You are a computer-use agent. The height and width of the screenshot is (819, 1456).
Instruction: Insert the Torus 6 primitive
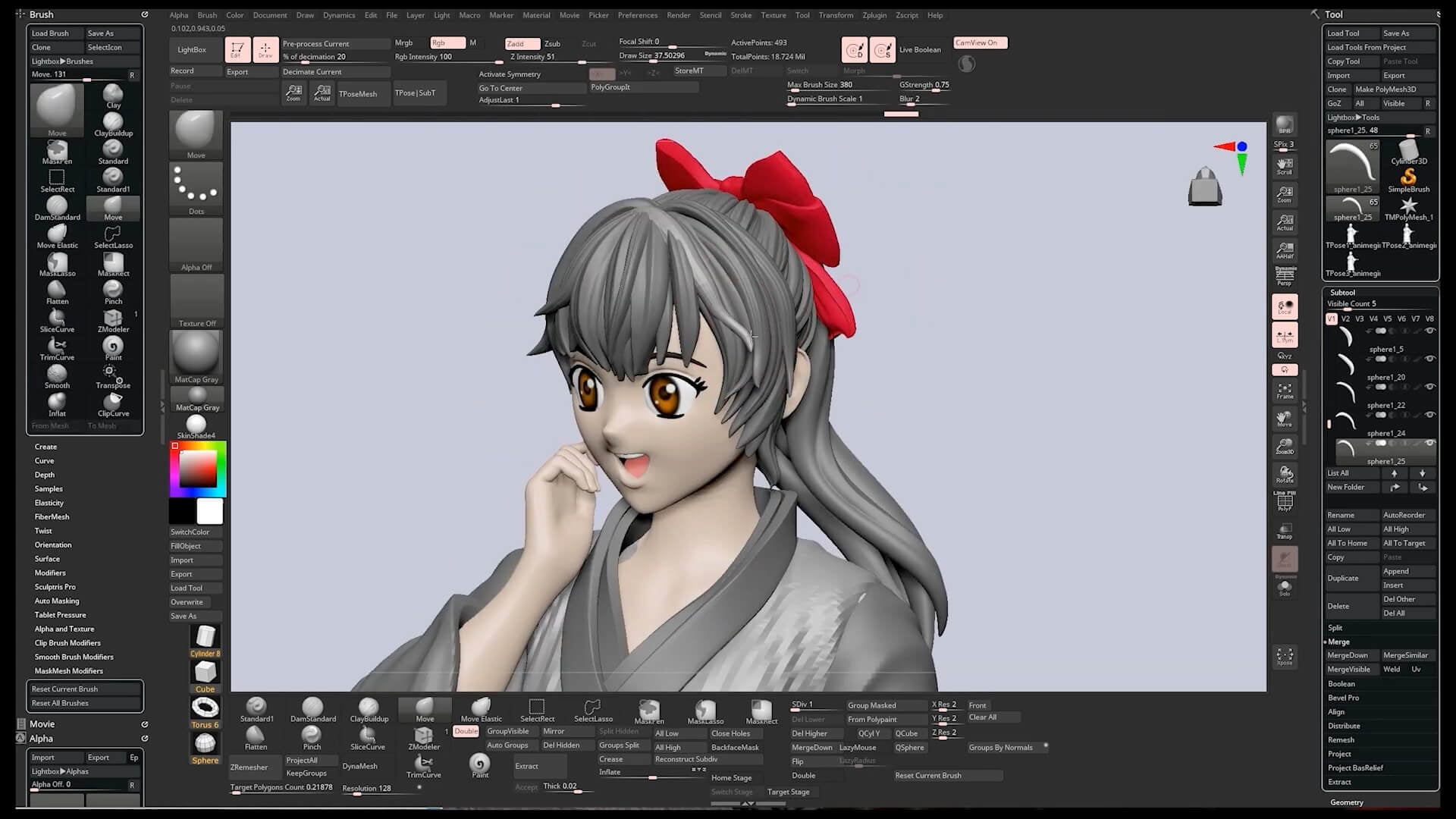pos(205,713)
